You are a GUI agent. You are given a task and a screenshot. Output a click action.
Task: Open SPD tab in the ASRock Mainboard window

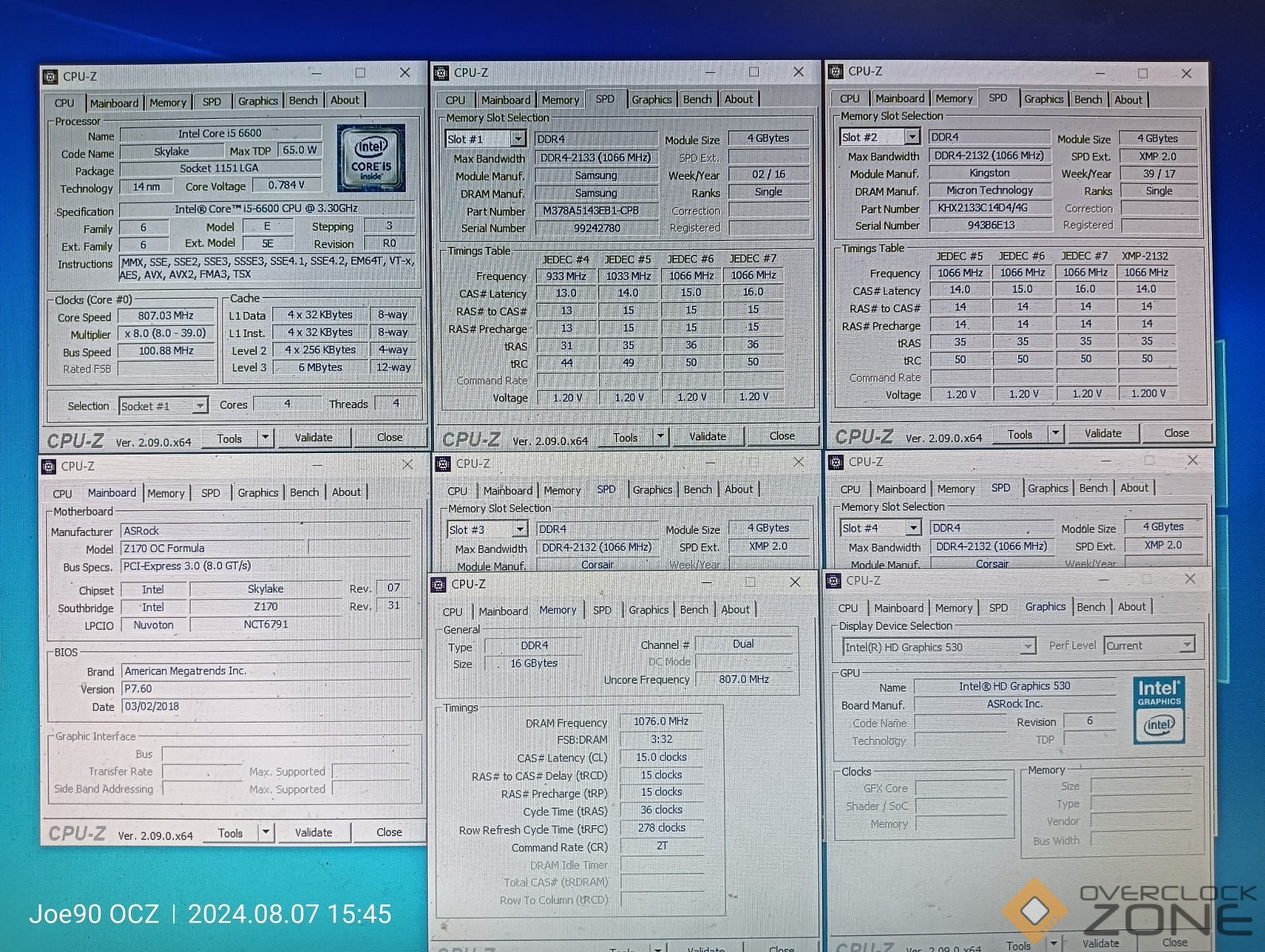tap(210, 493)
